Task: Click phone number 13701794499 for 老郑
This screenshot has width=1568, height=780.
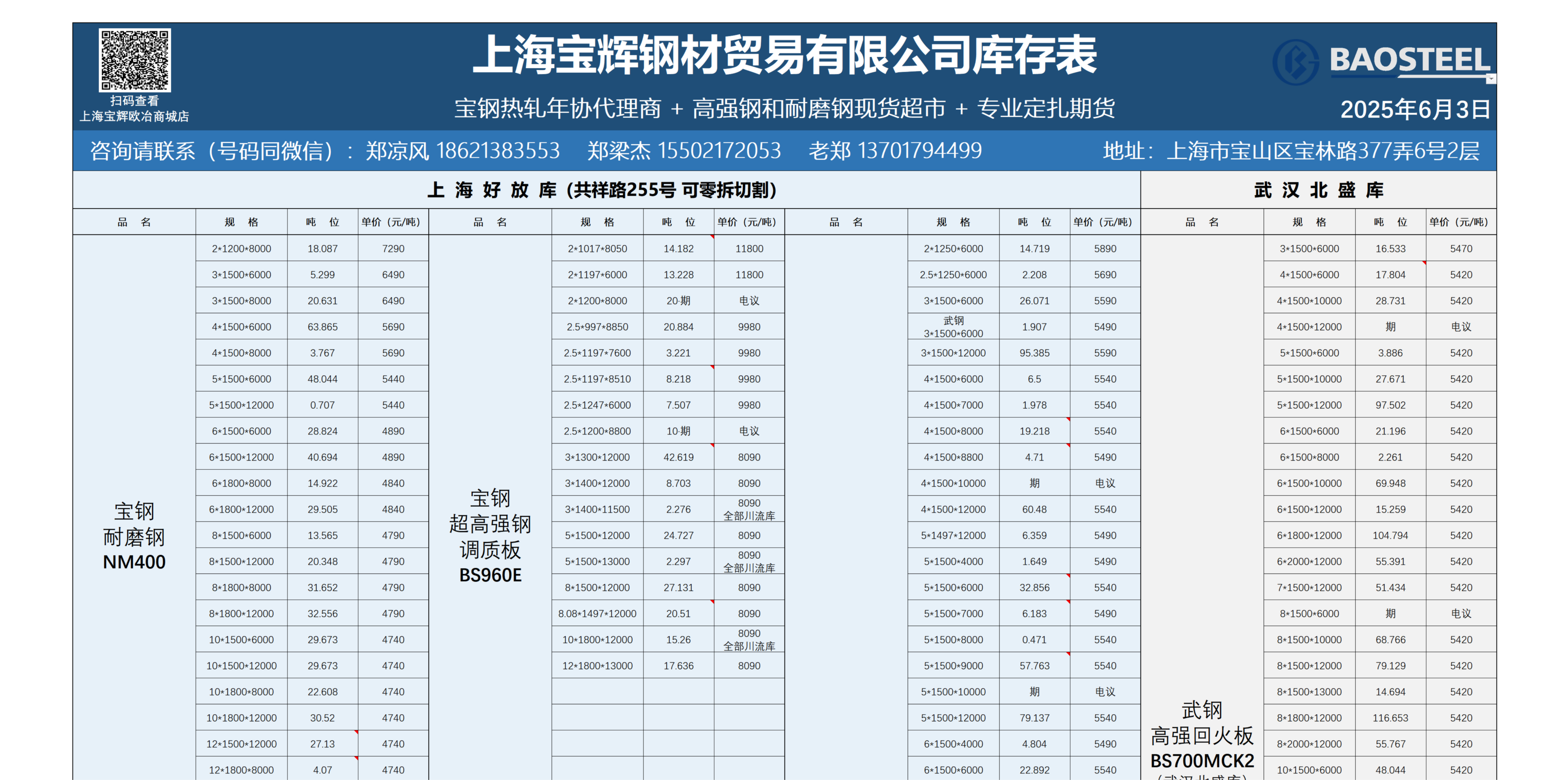Action: click(919, 150)
